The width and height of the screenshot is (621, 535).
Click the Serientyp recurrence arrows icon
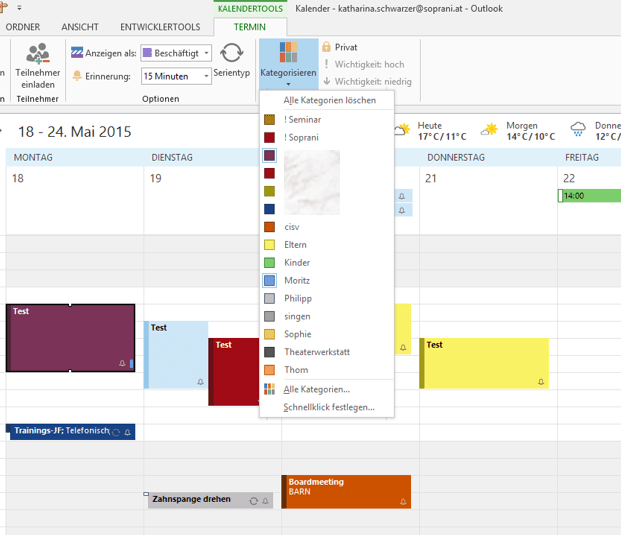[x=232, y=53]
